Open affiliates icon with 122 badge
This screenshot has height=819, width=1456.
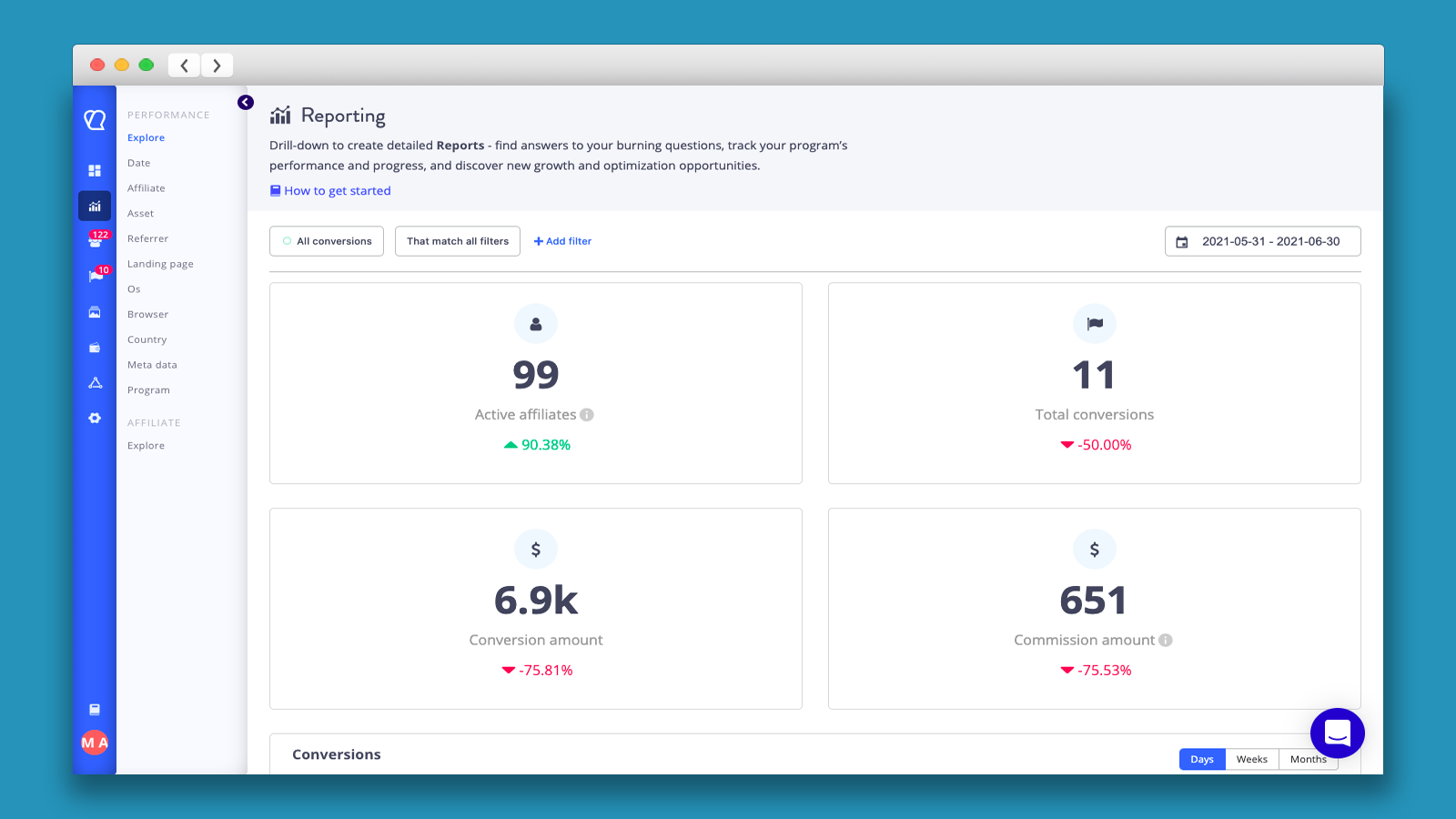(95, 241)
